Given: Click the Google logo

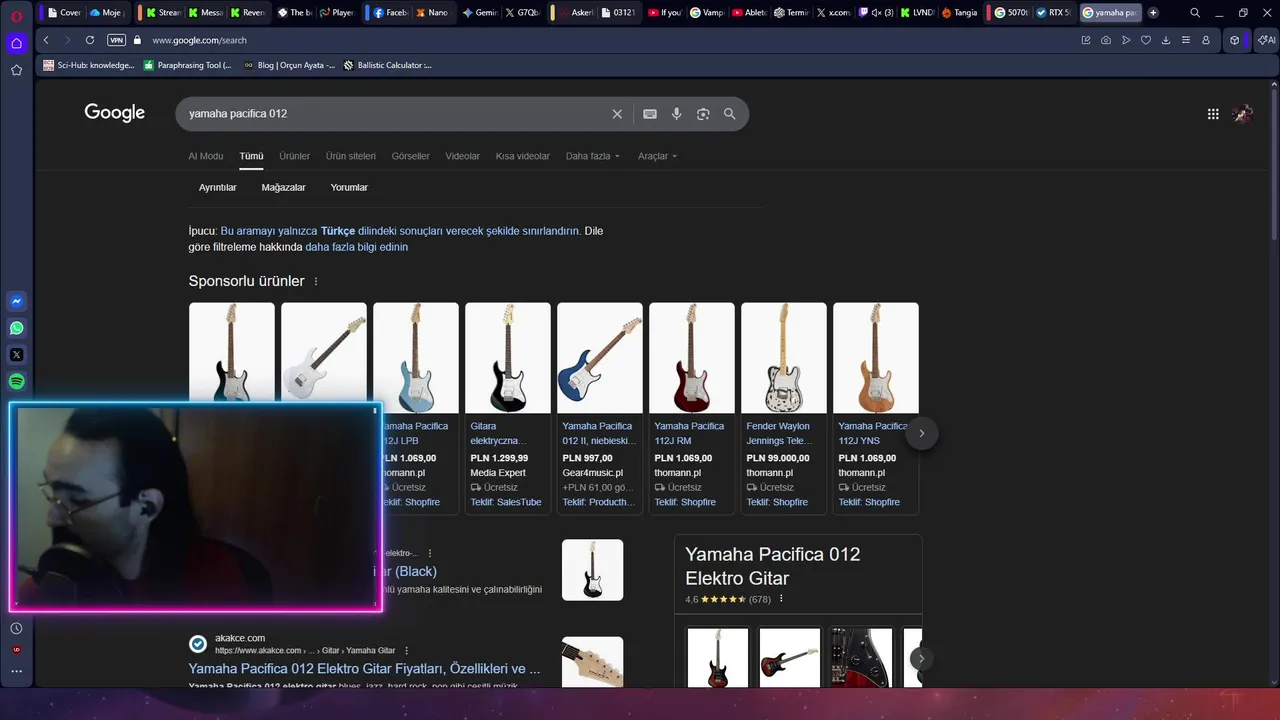Looking at the screenshot, I should pos(115,113).
